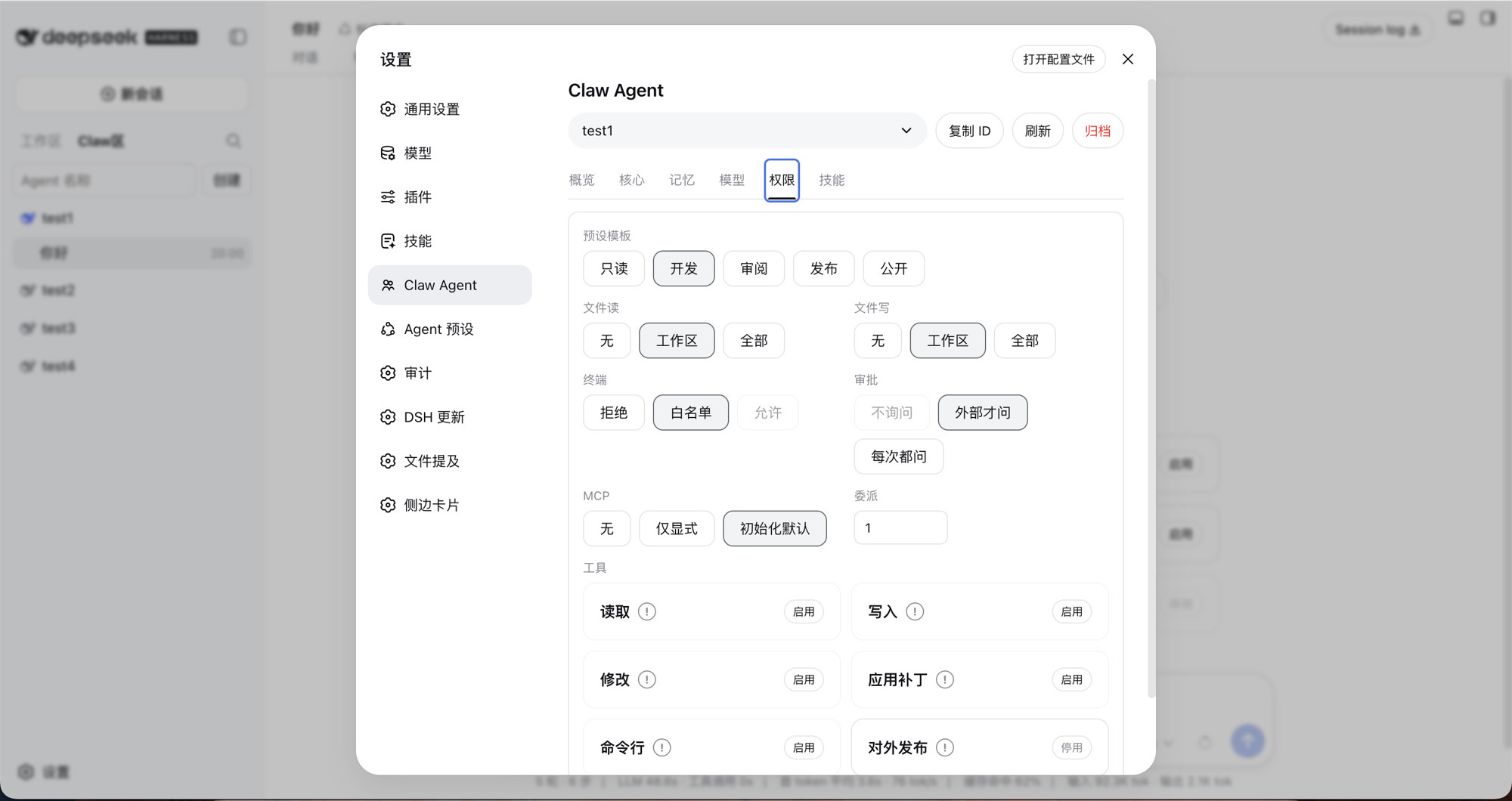Screen dimensions: 1512x801
Task: Click the Plugins sliders icon
Action: click(x=388, y=197)
